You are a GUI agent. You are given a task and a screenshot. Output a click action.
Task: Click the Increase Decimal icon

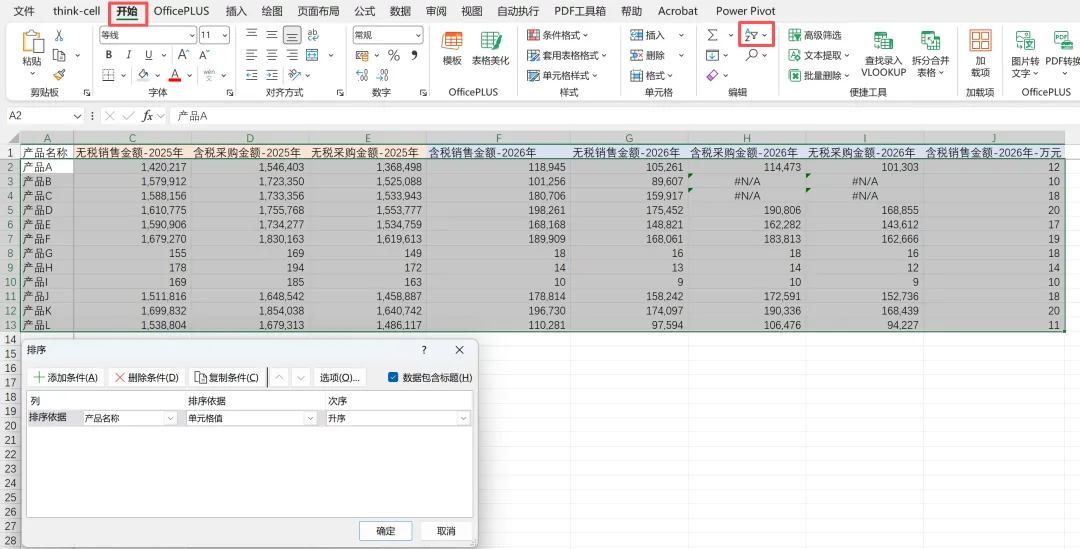[x=362, y=74]
